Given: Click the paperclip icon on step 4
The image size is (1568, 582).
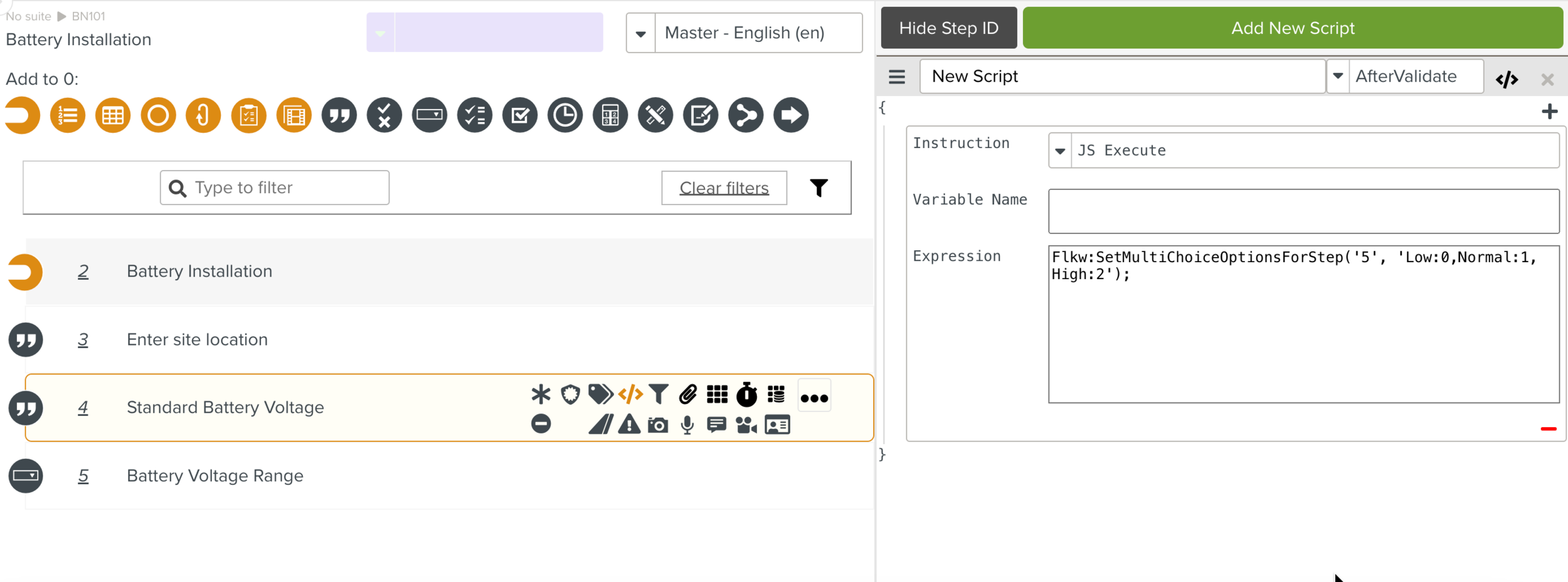Looking at the screenshot, I should (687, 394).
